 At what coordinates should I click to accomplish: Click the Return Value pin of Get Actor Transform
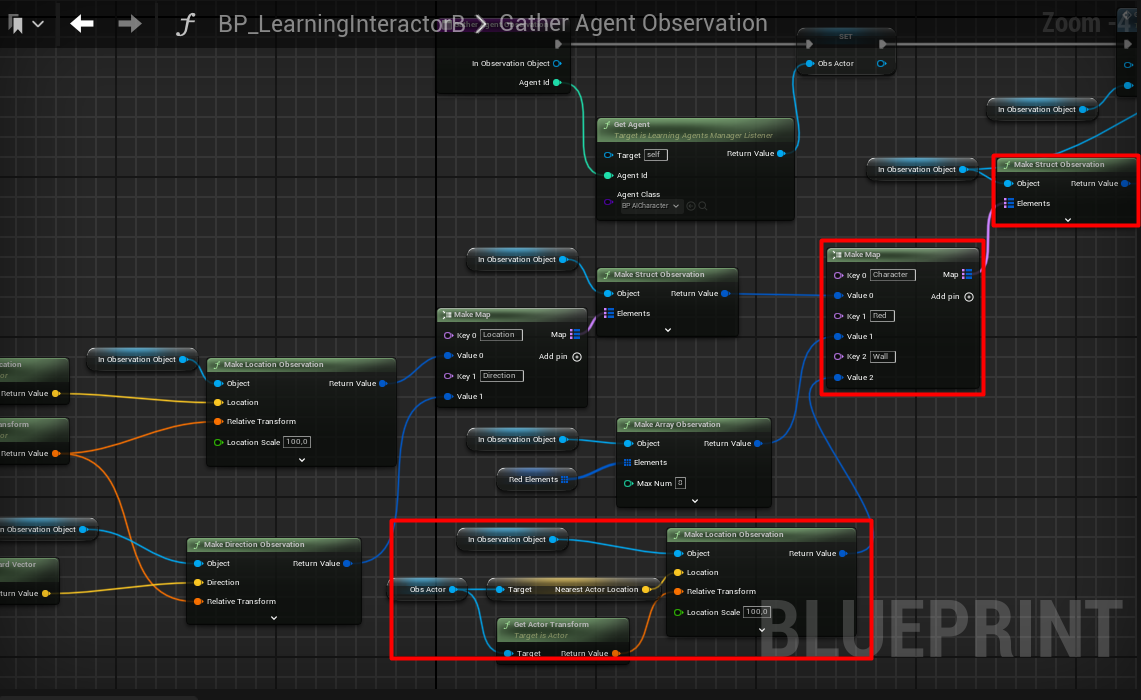coord(616,653)
